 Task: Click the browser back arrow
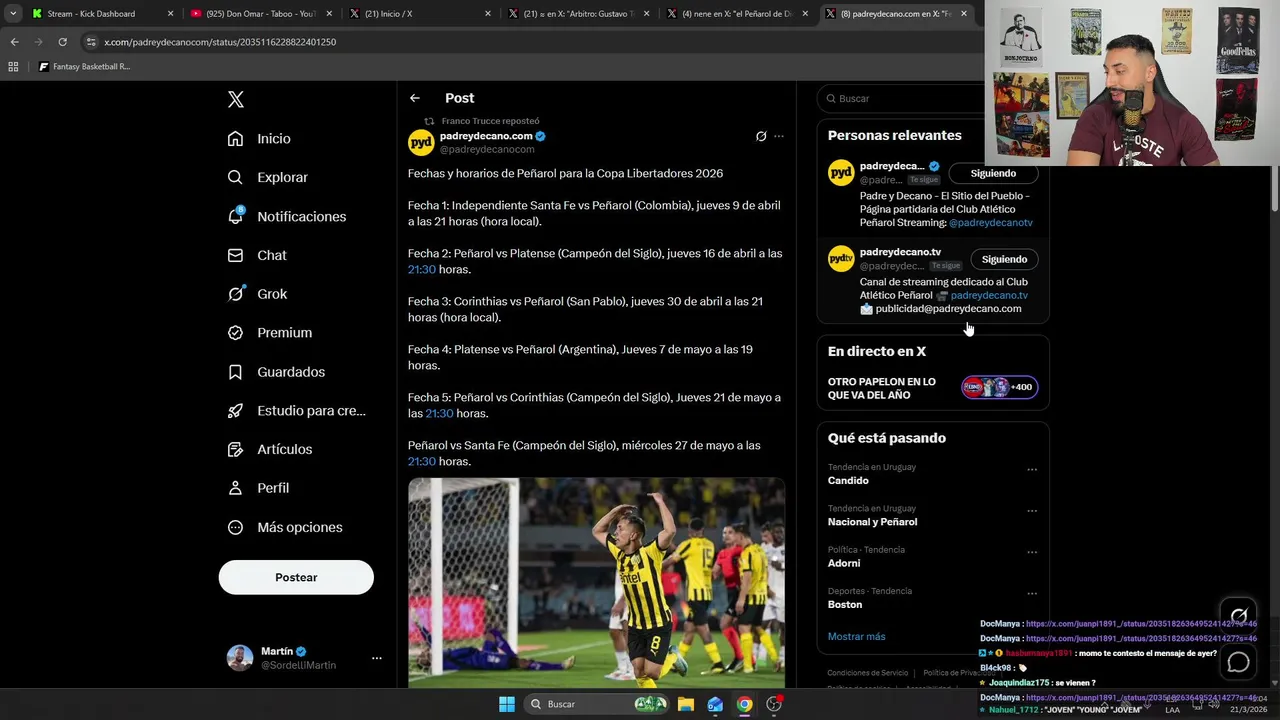(14, 42)
